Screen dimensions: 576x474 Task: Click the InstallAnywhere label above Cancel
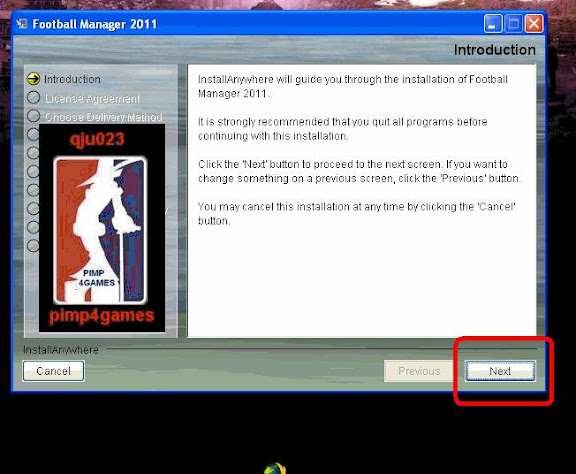(x=61, y=350)
